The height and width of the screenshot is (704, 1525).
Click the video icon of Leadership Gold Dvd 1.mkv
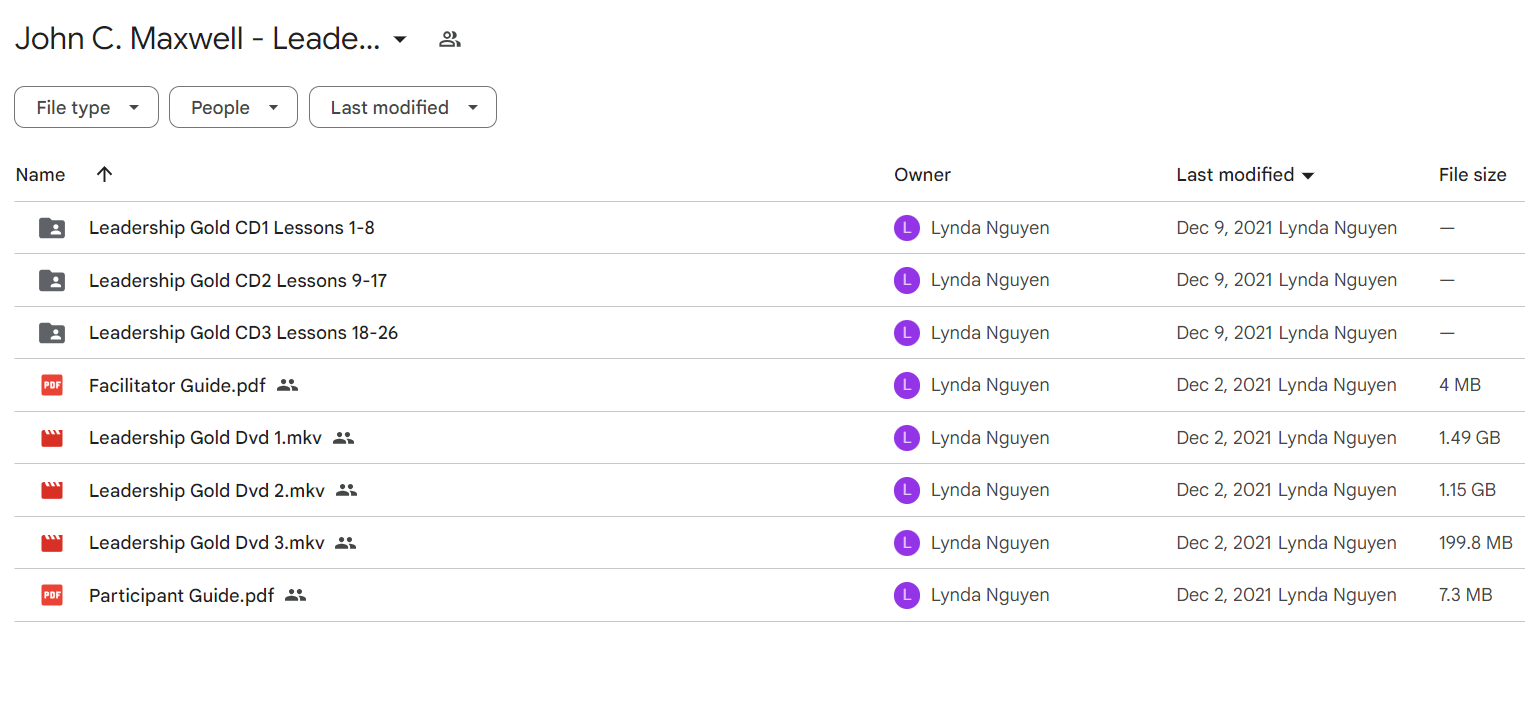[x=52, y=438]
